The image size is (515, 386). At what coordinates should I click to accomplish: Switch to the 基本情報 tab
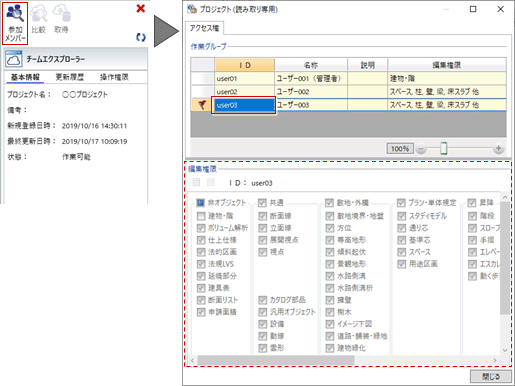pos(25,77)
